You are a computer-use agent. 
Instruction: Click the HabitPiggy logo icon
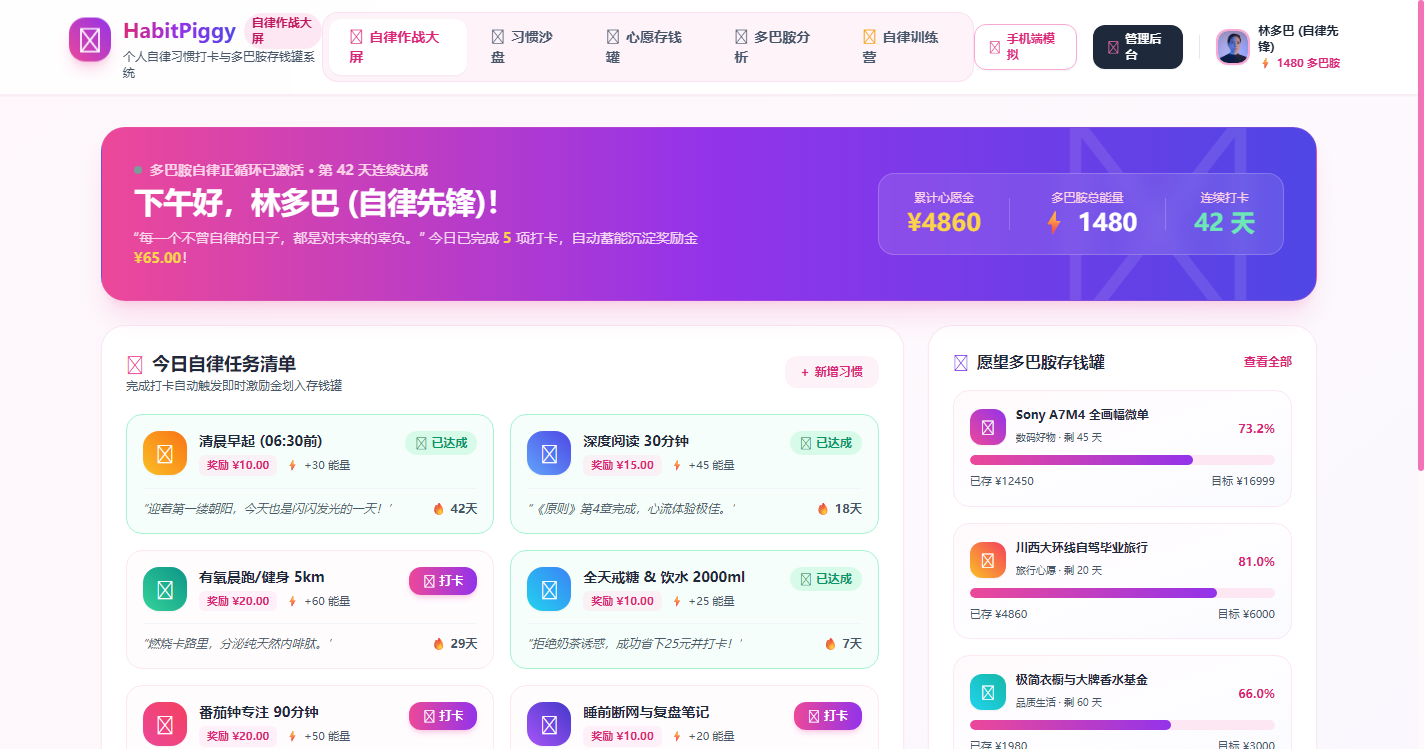tap(90, 40)
